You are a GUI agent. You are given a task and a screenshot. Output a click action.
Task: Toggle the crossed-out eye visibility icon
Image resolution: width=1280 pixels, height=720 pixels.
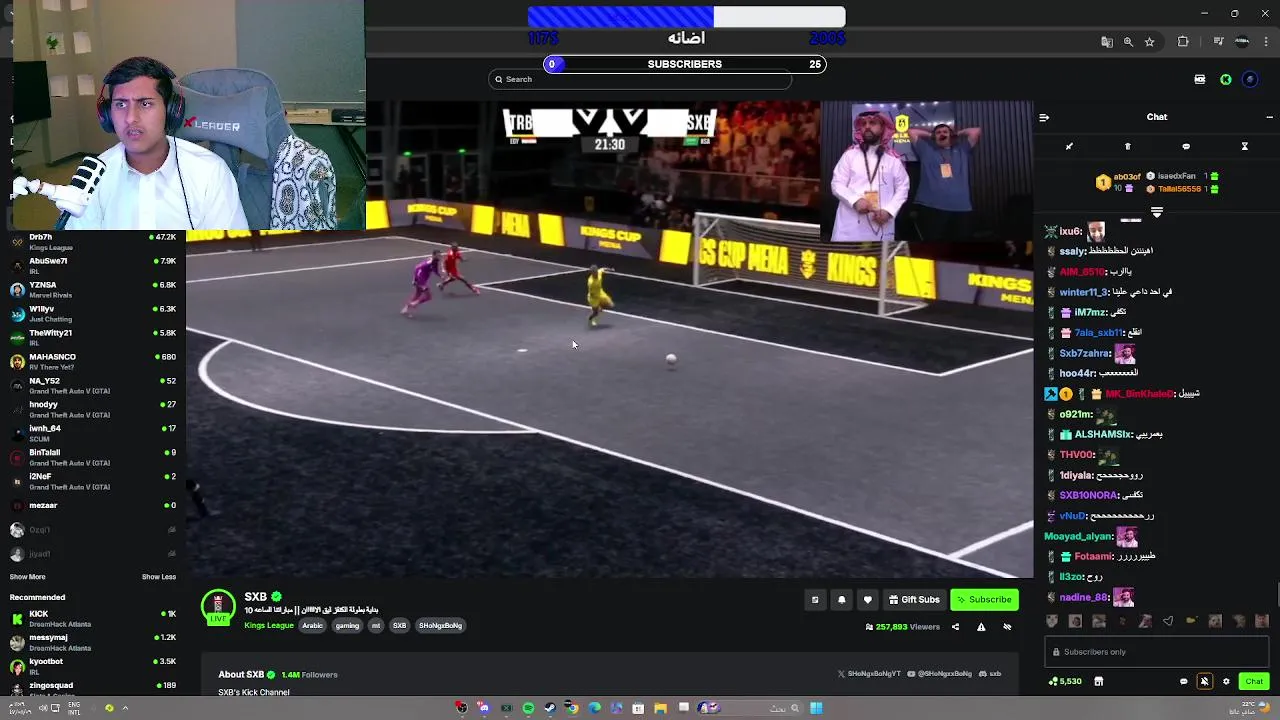(x=1007, y=627)
